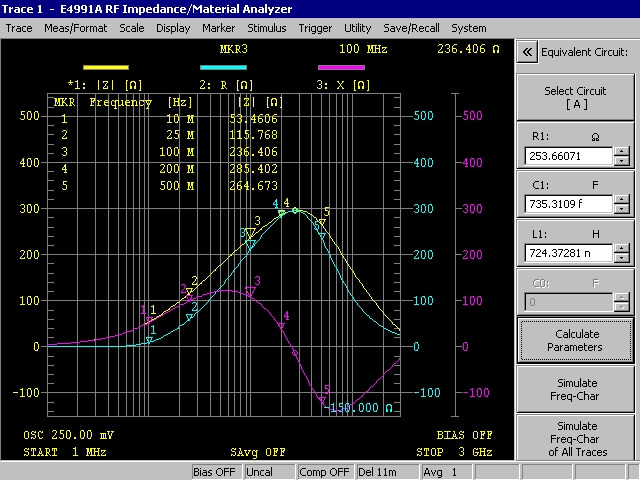This screenshot has width=640, height=480.
Task: Open the Marker menu
Action: pos(218,28)
